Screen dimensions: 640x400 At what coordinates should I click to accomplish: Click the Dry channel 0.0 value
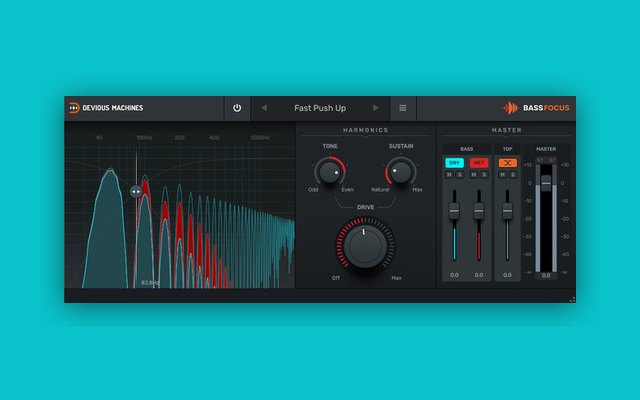[454, 275]
